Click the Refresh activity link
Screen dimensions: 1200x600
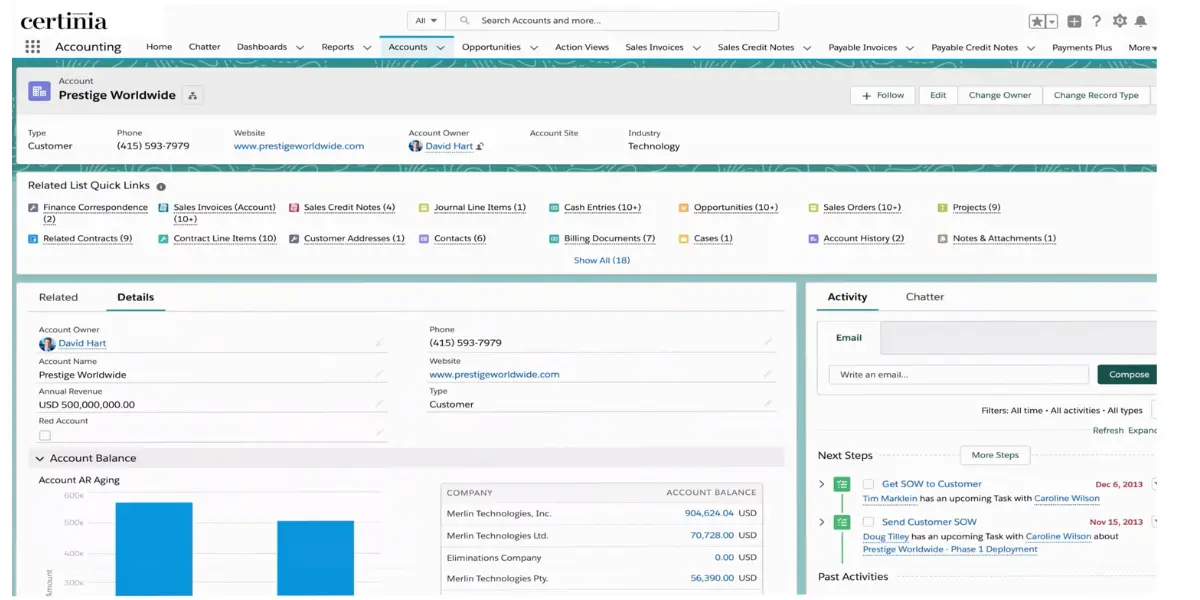pyautogui.click(x=1108, y=430)
